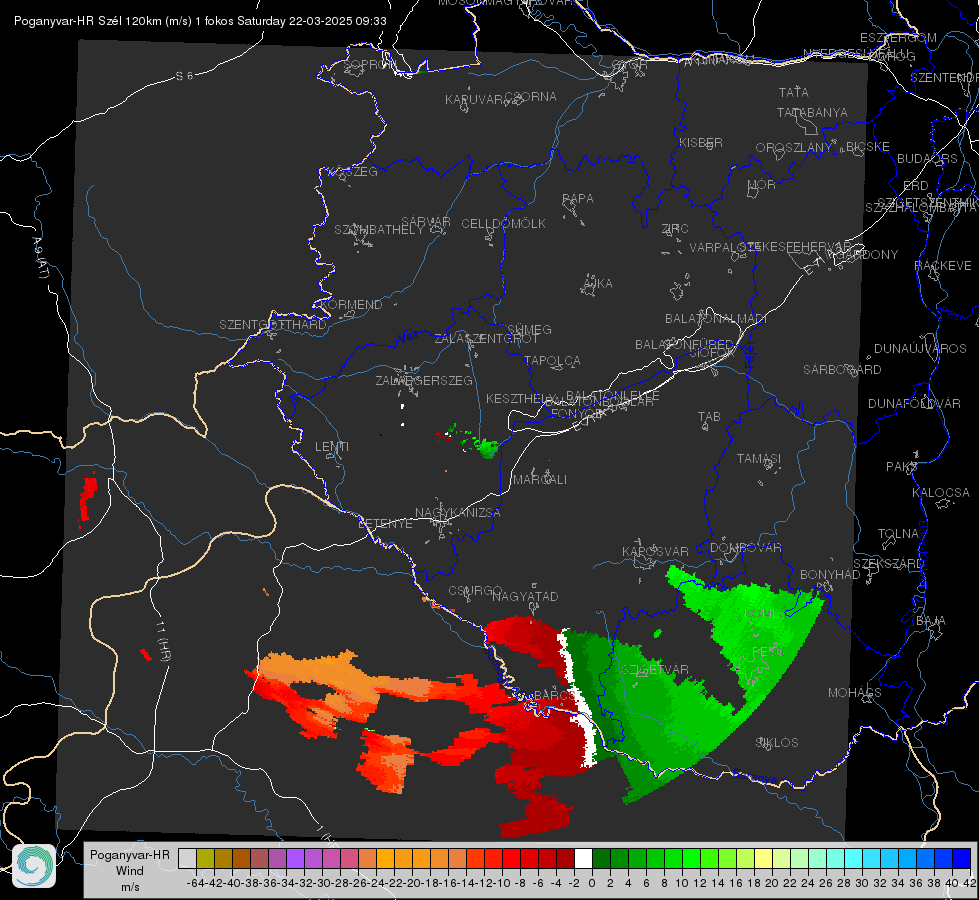Choose the blue swatch between 40 and 42
The width and height of the screenshot is (979, 900).
962,858
